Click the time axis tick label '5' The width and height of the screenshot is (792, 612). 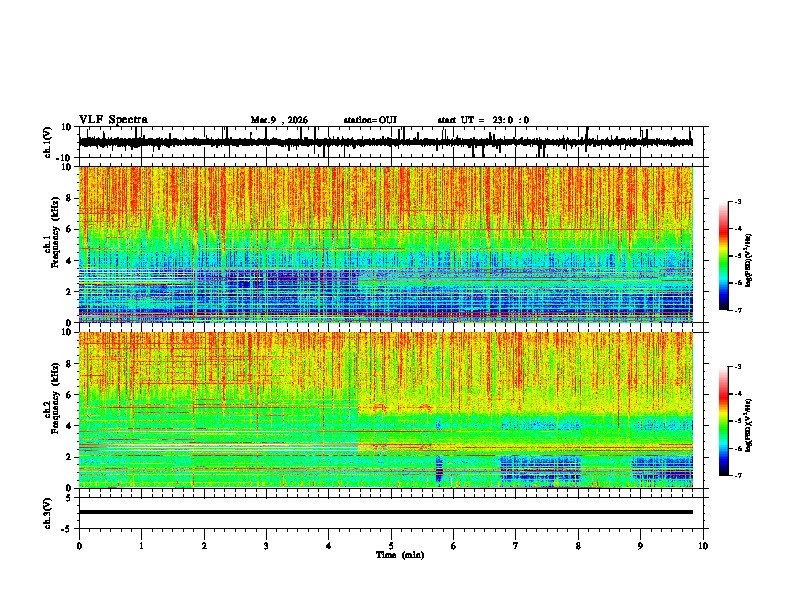tap(391, 546)
